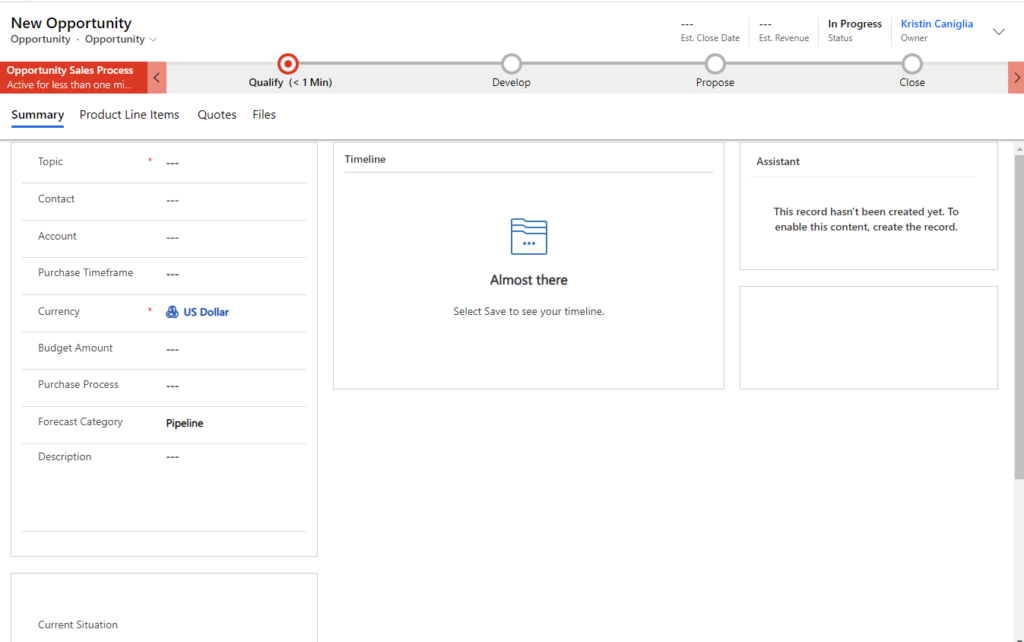
Task: Click the US Dollar currency link
Action: click(x=206, y=312)
